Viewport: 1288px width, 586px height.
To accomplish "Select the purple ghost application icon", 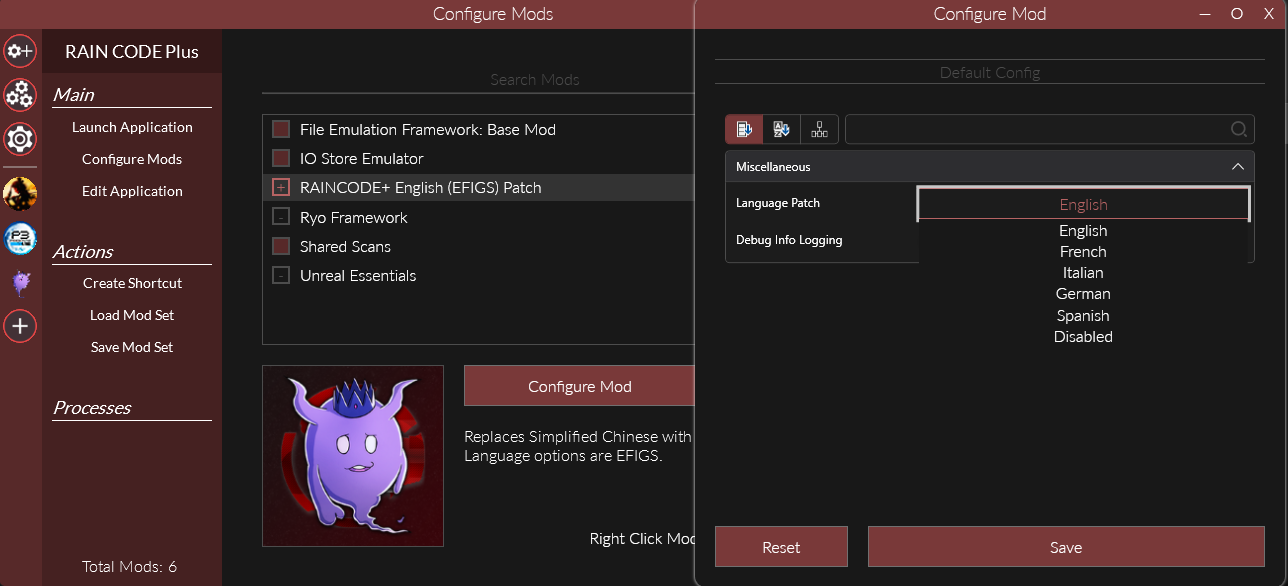I will 20,283.
